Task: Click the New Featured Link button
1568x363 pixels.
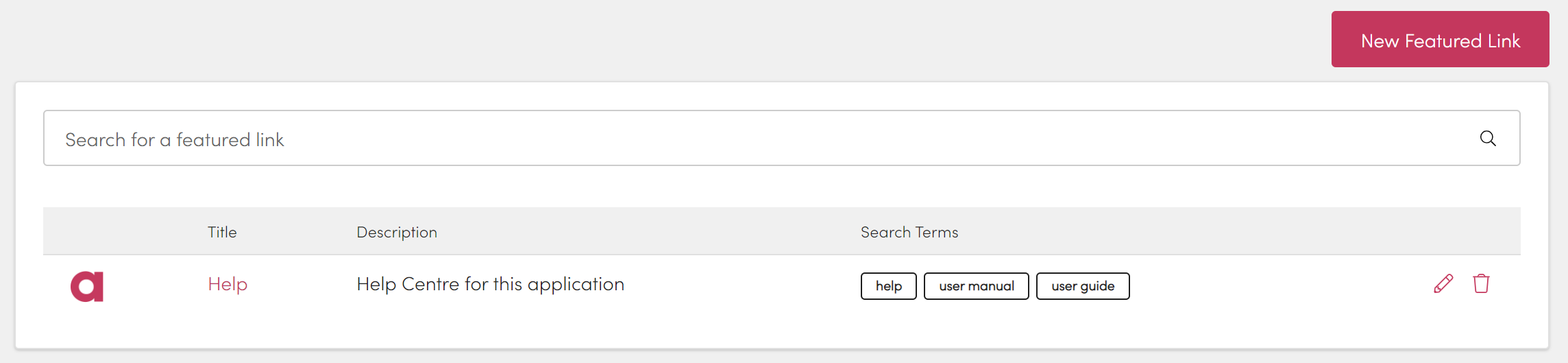Action: point(1440,40)
